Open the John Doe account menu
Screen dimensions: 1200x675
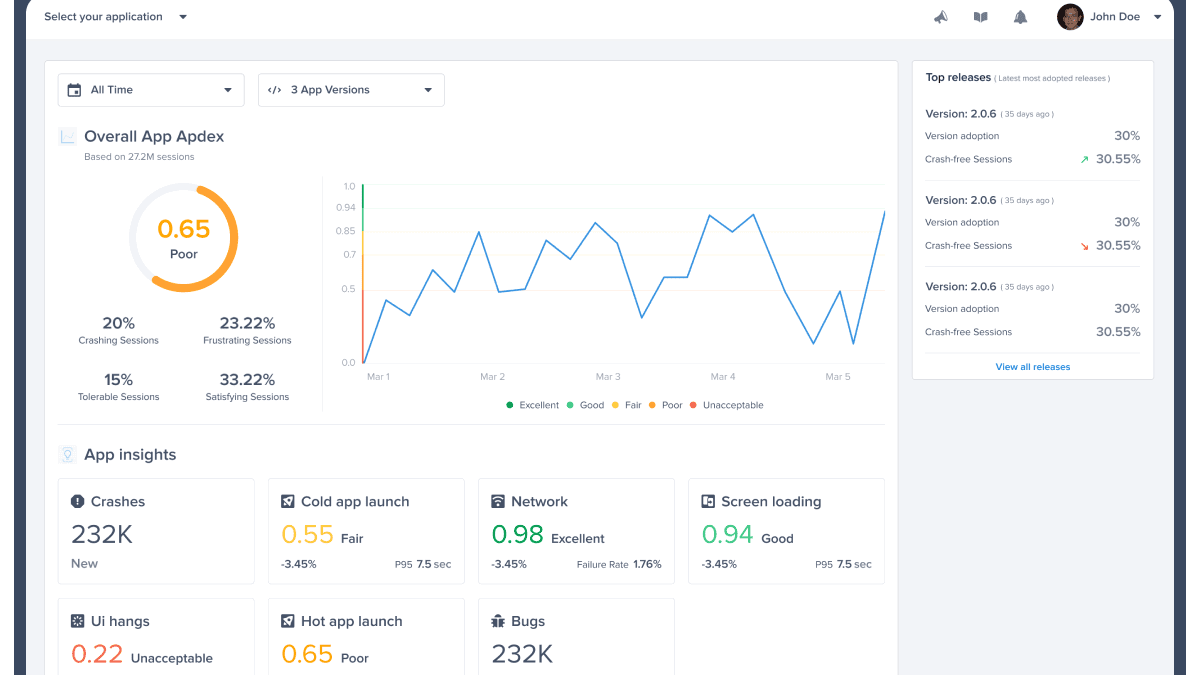1112,16
